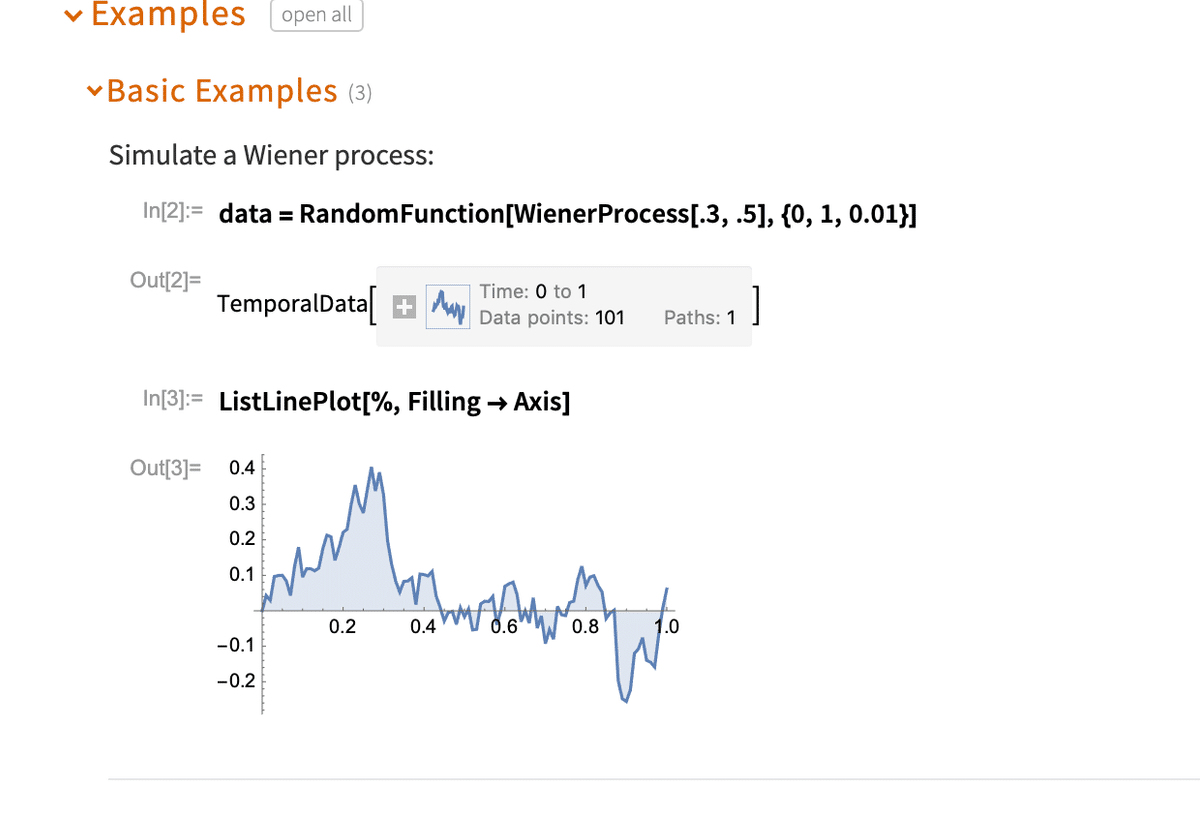This screenshot has height=817, width=1200.
Task: Click the "open all" button
Action: coord(316,16)
